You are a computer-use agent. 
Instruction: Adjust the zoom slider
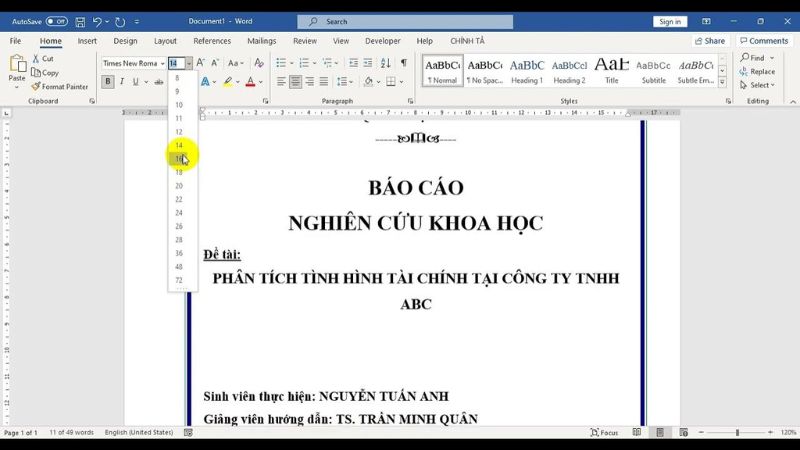pos(737,432)
